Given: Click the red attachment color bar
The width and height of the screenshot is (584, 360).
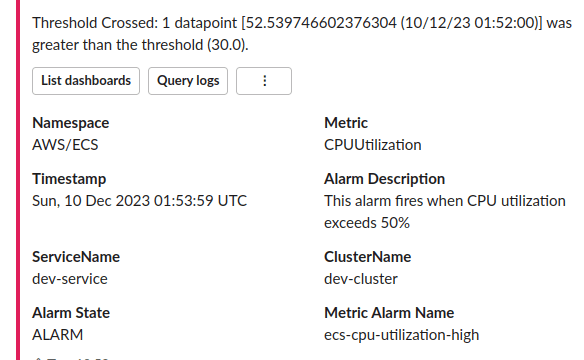Looking at the screenshot, I should click(18, 180).
